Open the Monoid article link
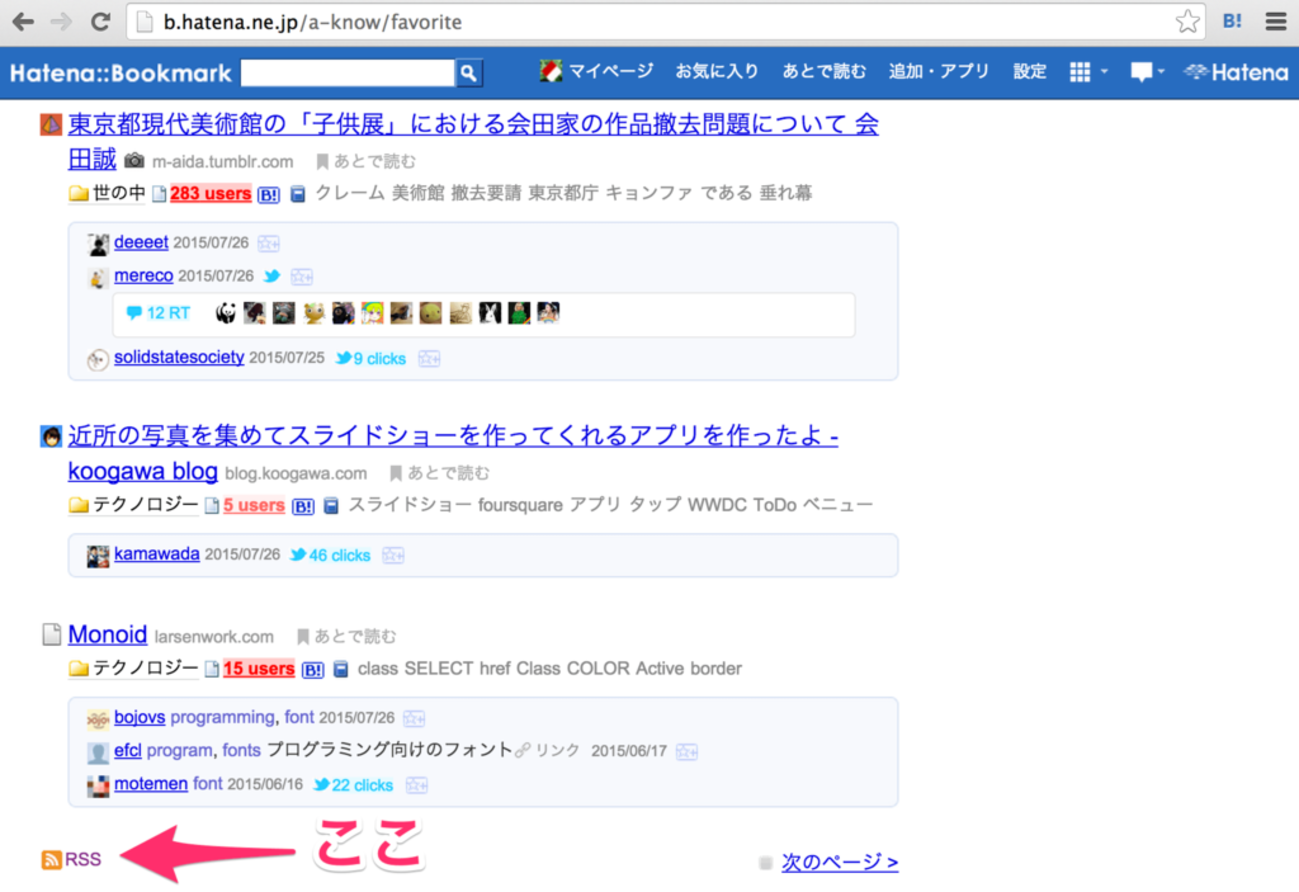The image size is (1299, 892). click(x=107, y=635)
